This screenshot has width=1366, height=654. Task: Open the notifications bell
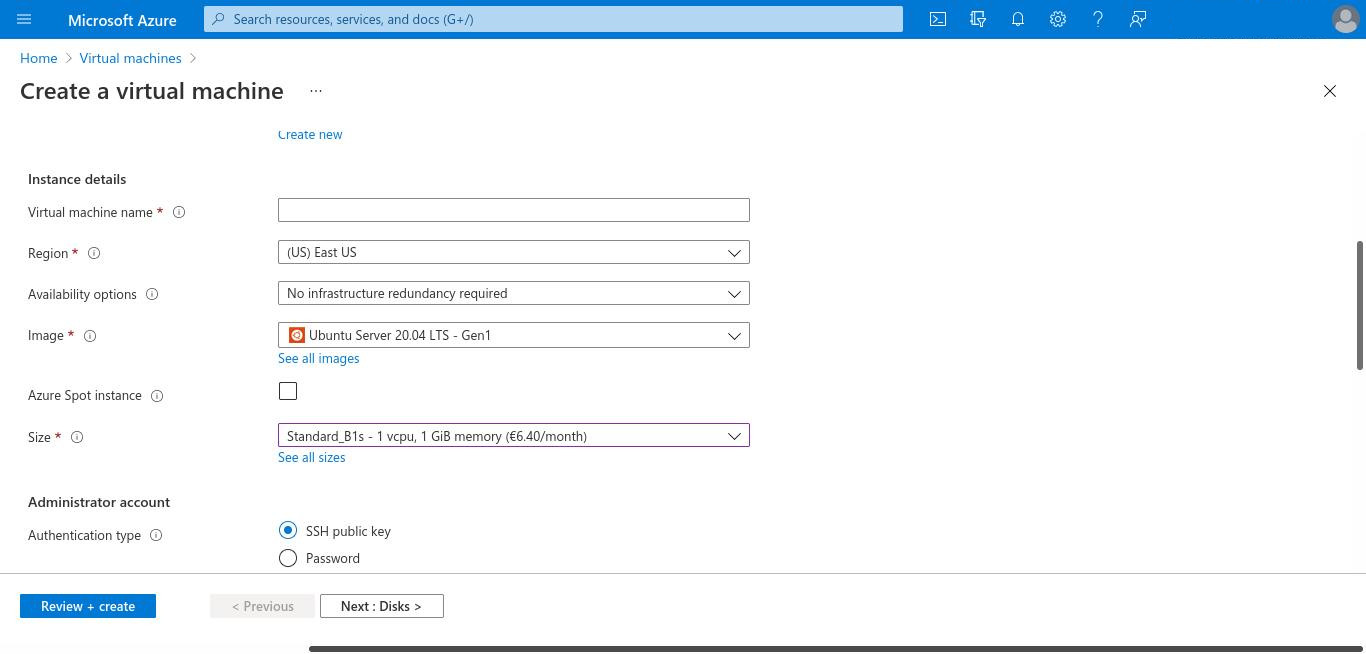coord(1018,19)
